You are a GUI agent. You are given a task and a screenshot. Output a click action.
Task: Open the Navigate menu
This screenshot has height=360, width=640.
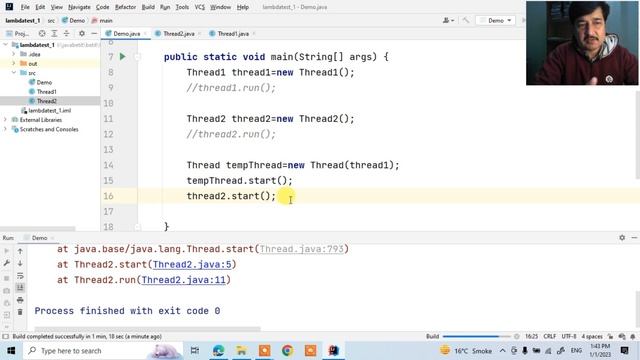click(x=79, y=7)
